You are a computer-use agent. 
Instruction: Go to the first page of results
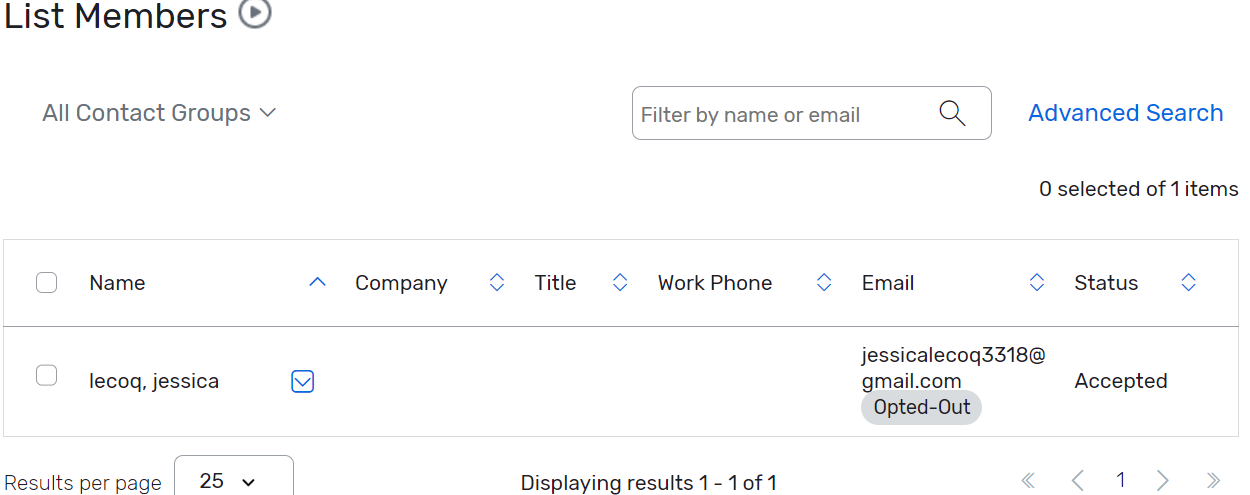1028,481
